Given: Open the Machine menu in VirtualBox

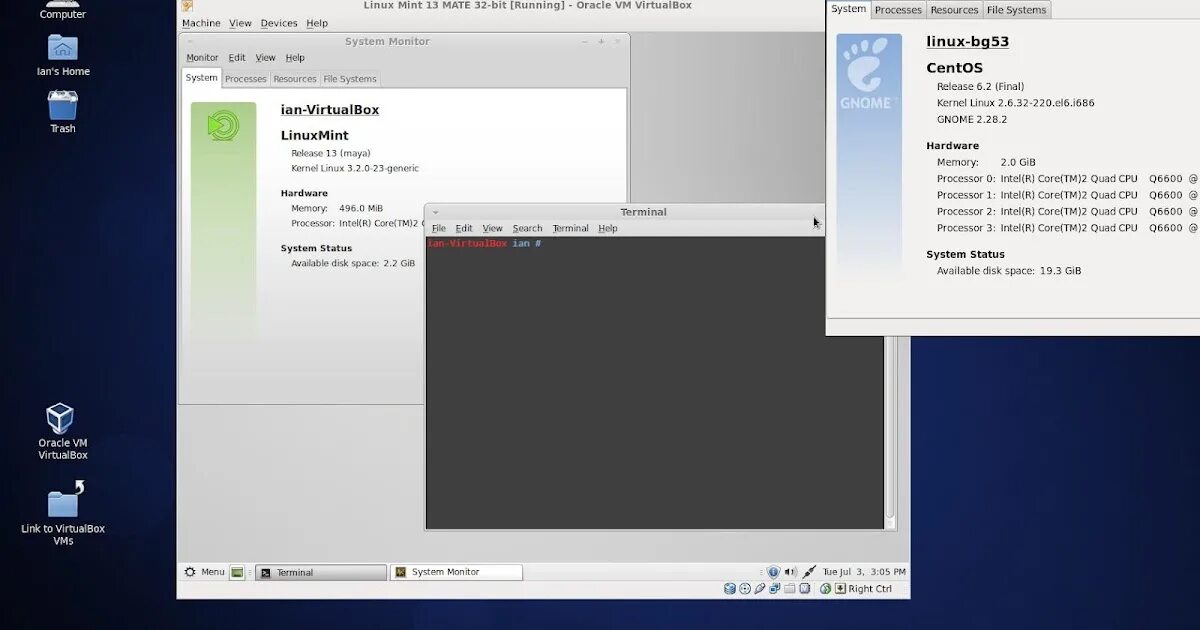Looking at the screenshot, I should click(x=201, y=23).
